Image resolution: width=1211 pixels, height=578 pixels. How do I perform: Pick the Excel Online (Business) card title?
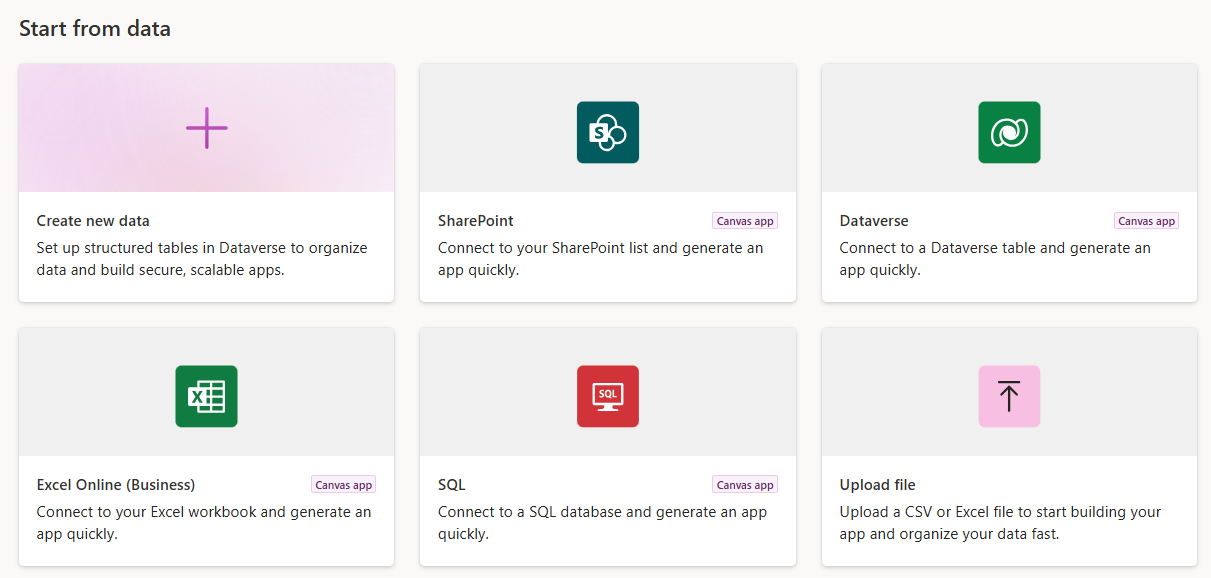coord(116,485)
